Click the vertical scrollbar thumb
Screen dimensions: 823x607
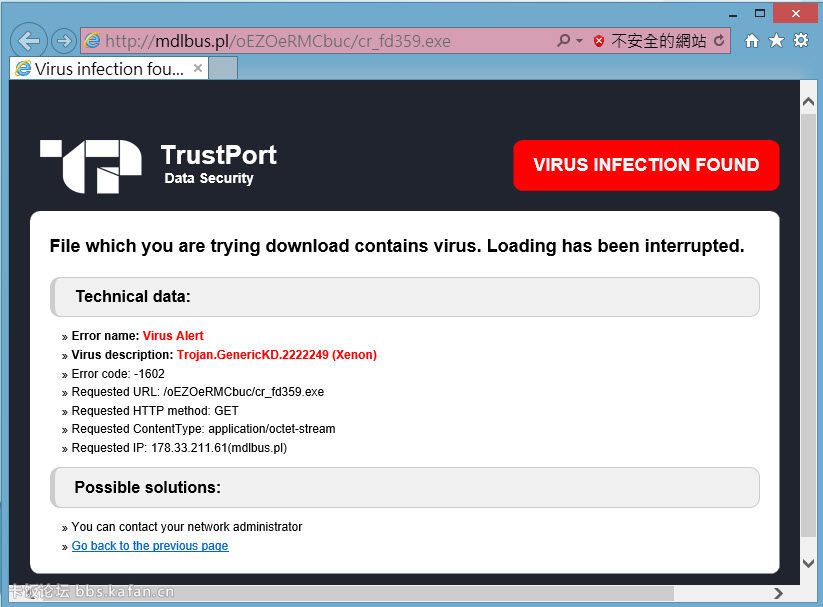808,326
